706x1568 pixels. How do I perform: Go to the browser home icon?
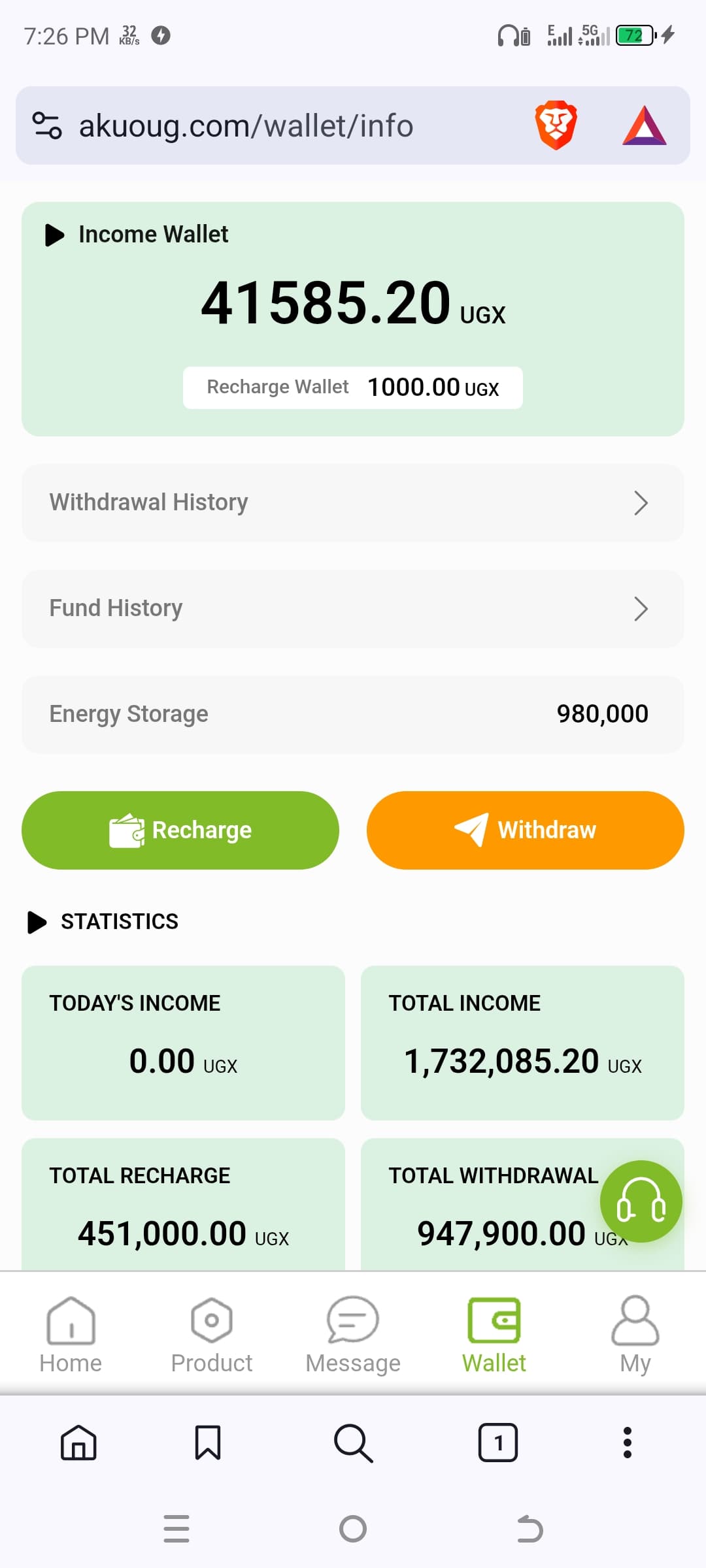(x=78, y=1442)
